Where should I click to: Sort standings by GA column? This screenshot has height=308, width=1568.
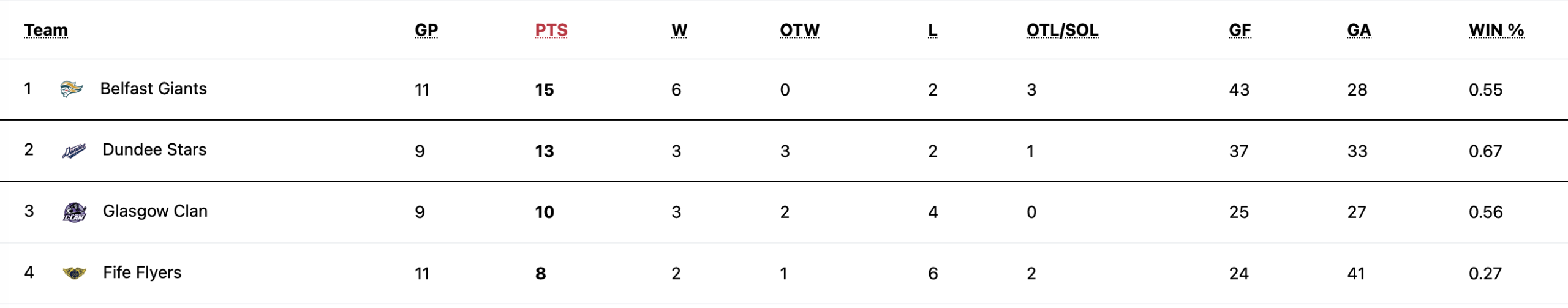pyautogui.click(x=1359, y=30)
